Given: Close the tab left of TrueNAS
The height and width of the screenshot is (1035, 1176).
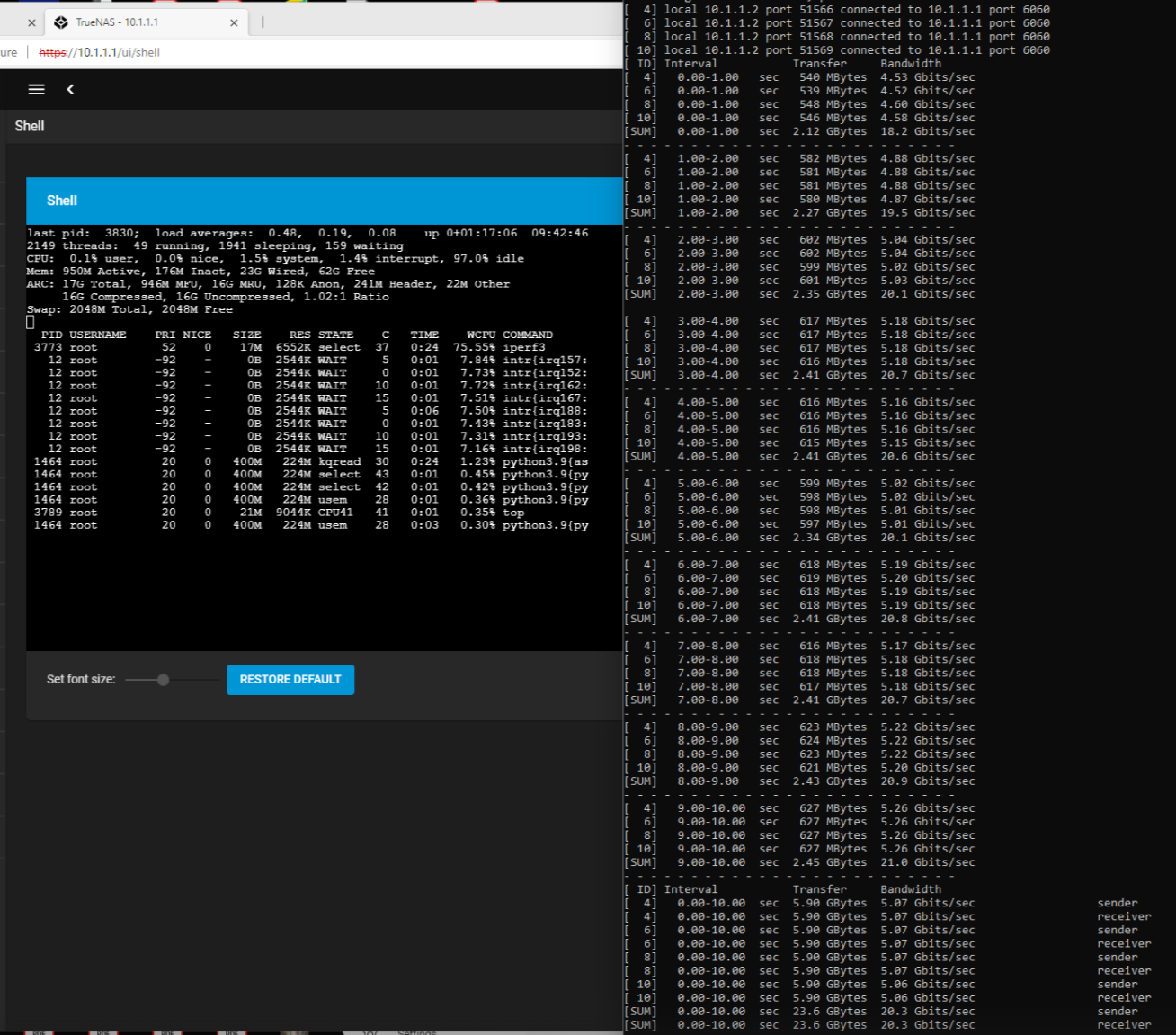Looking at the screenshot, I should tap(31, 22).
